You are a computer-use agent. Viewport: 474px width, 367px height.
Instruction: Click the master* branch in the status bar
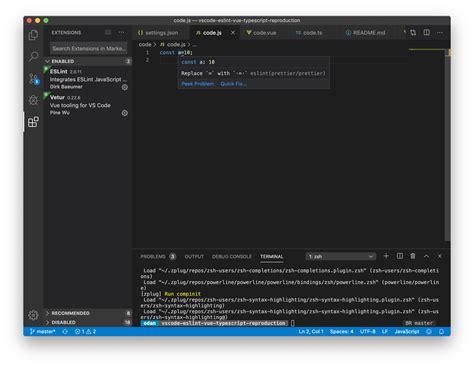click(x=42, y=331)
